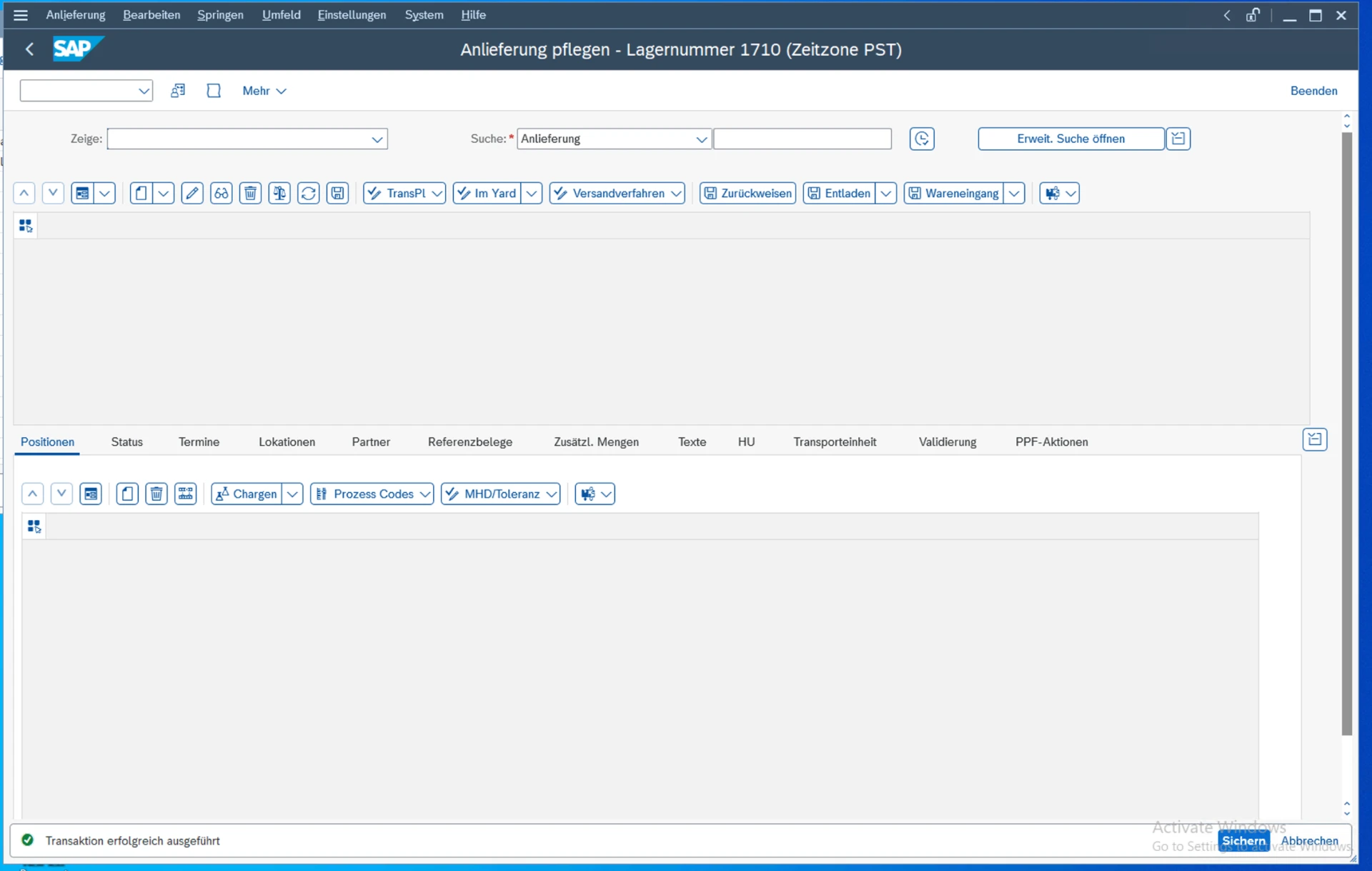
Task: Click the expand-down arrow in Positionen toolbar
Action: tap(61, 494)
